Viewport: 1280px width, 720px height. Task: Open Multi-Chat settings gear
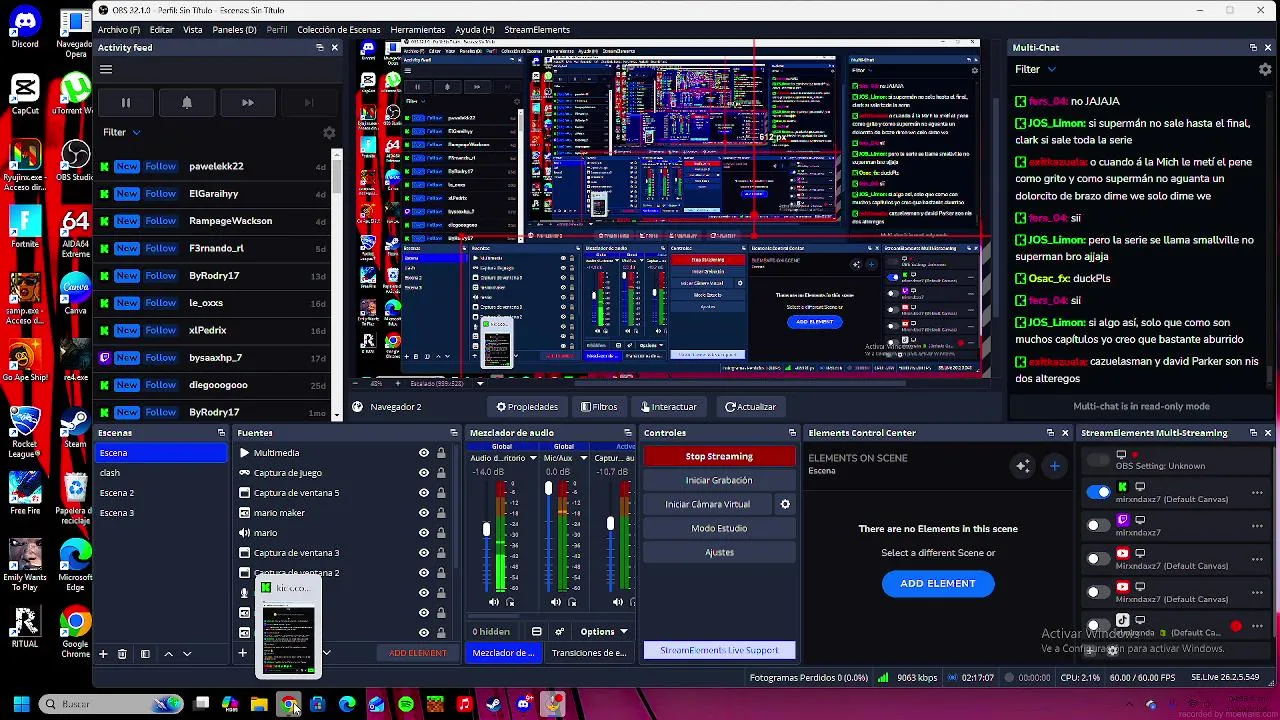1265,69
